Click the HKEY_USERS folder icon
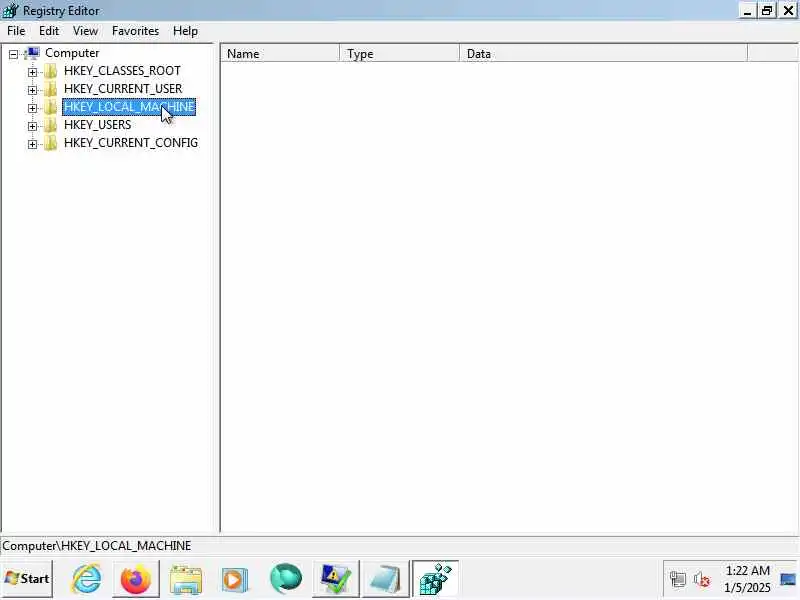The image size is (800, 600). [51, 125]
